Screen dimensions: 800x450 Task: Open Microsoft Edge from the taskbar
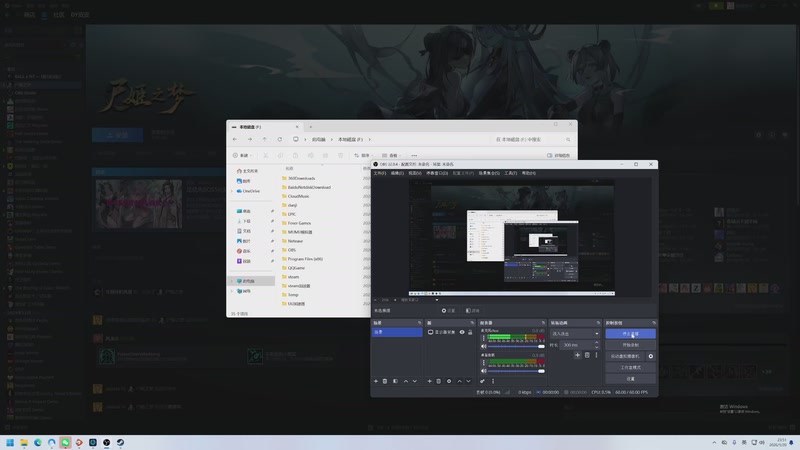(38, 442)
